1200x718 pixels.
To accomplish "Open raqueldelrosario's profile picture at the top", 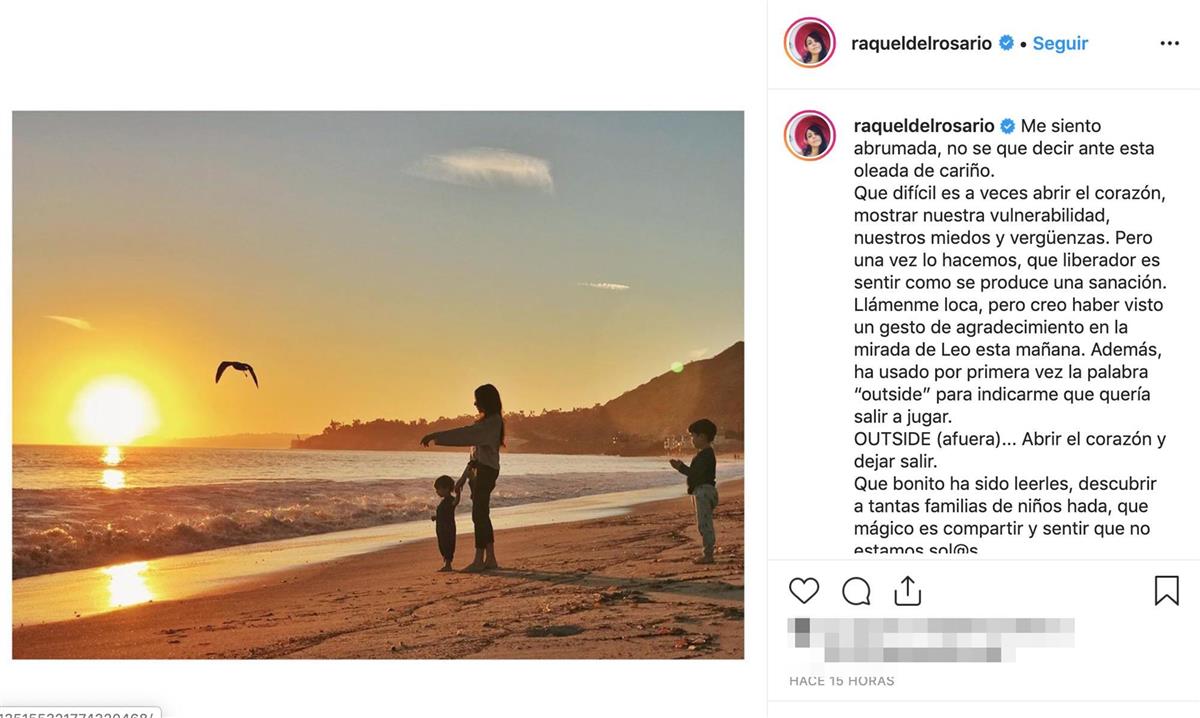I will [x=808, y=43].
